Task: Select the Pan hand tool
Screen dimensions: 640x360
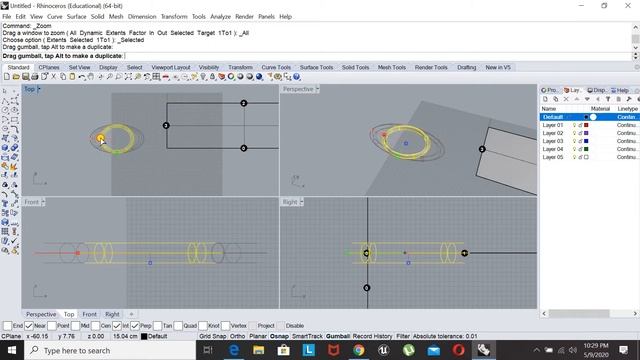Action: tap(91, 76)
